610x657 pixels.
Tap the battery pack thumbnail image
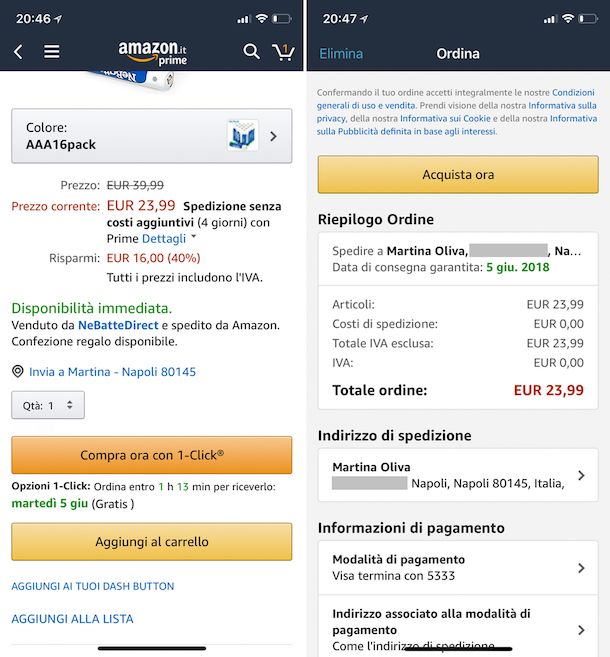point(242,136)
